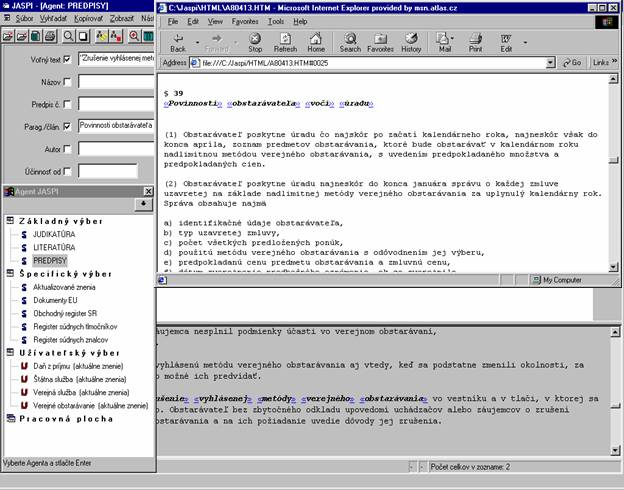Click into the Voľný text input field

pos(116,59)
